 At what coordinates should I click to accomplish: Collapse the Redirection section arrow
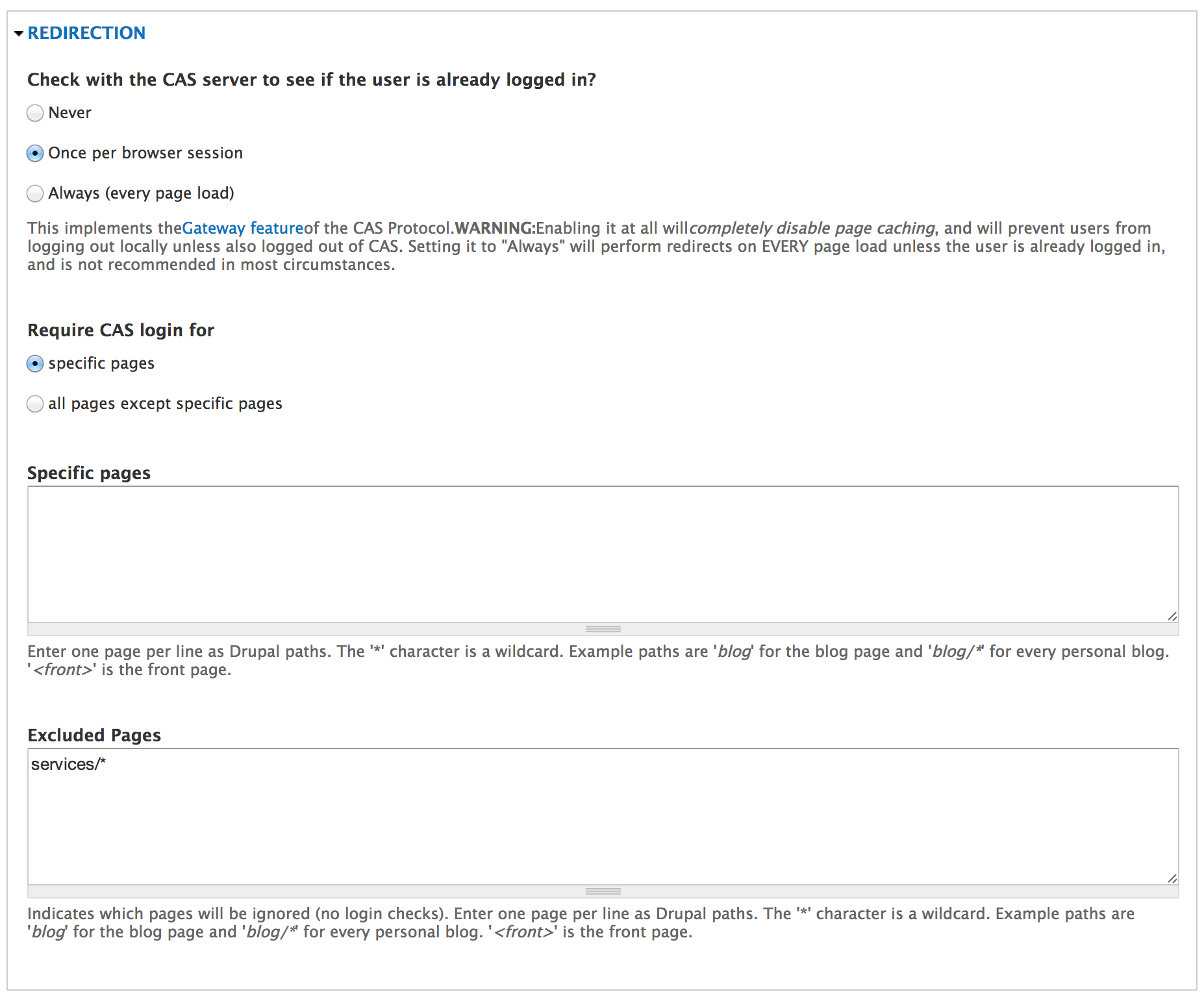pos(19,33)
